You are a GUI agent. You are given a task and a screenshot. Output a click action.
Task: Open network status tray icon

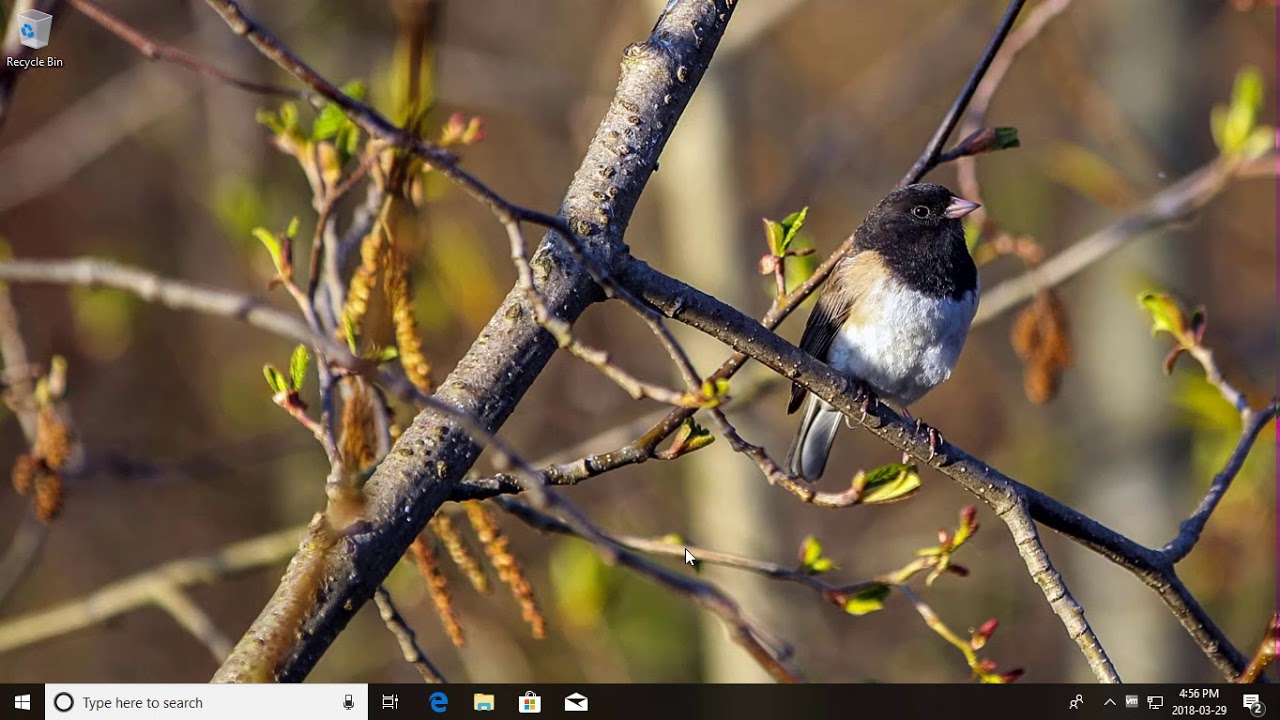coord(1155,702)
